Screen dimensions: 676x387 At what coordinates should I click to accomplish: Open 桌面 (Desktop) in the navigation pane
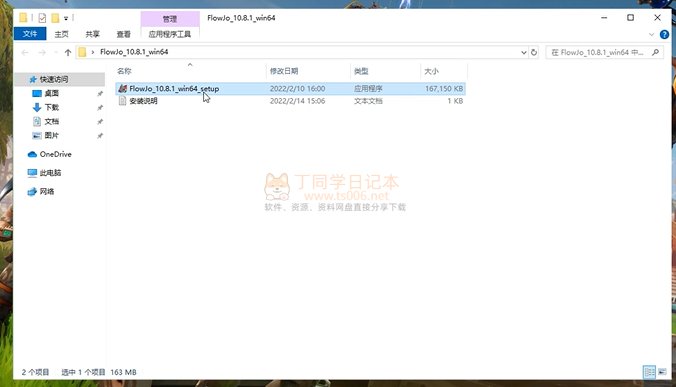pos(51,93)
